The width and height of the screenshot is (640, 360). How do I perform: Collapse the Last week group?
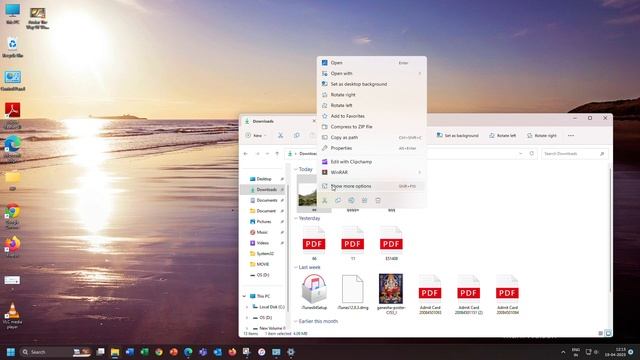(296, 267)
